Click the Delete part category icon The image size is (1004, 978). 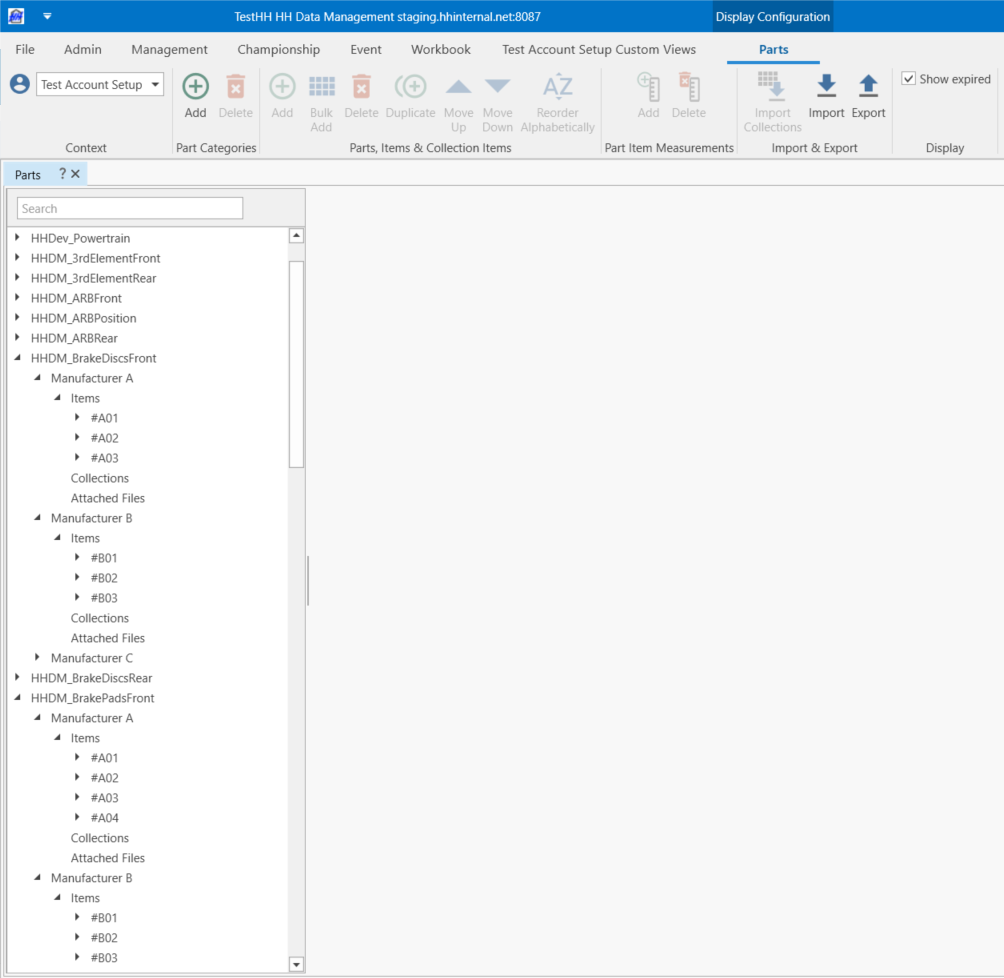tap(235, 87)
